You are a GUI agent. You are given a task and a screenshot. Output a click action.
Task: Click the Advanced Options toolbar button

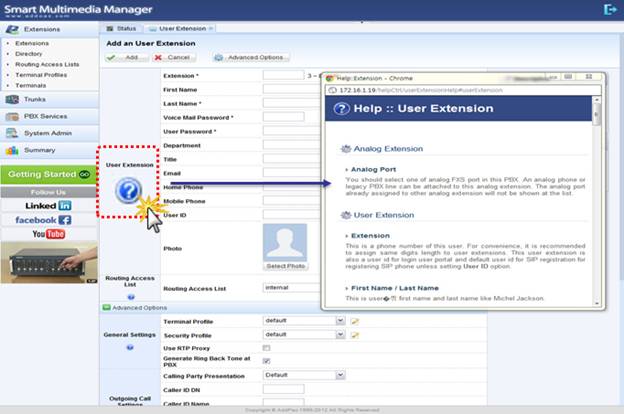[x=251, y=57]
